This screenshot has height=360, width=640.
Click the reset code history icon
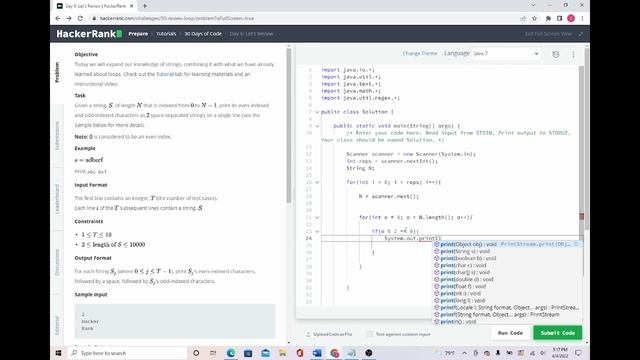556,54
